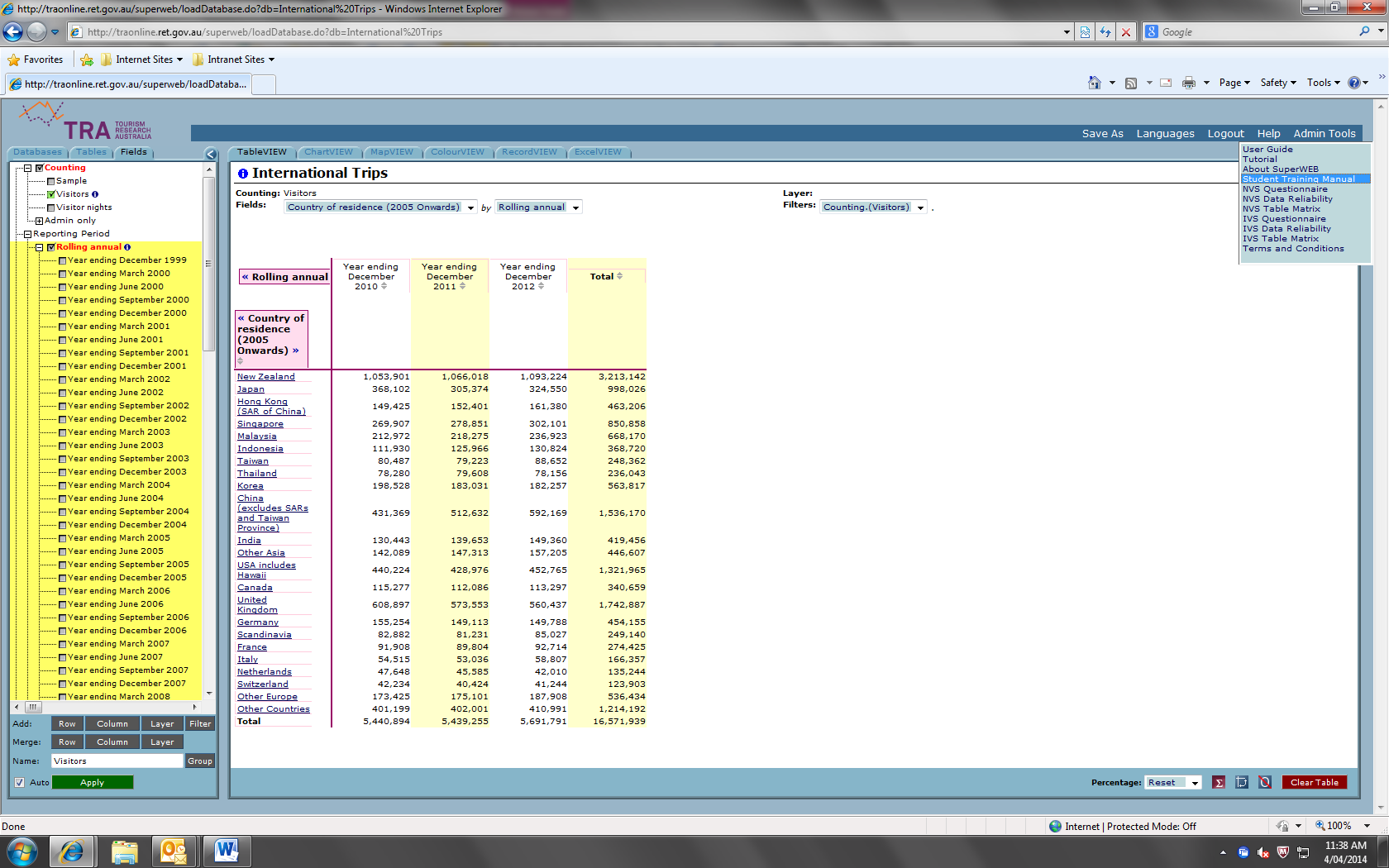This screenshot has width=1389, height=868.
Task: Open Counting.(Visitors) filter dropdown
Action: click(x=920, y=207)
